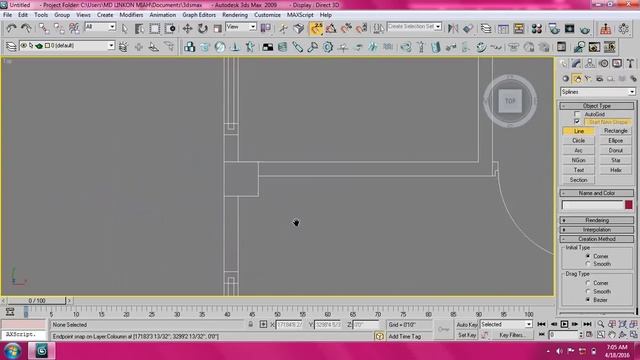
Task: Toggle the Angle Snap icon
Action: (331, 28)
